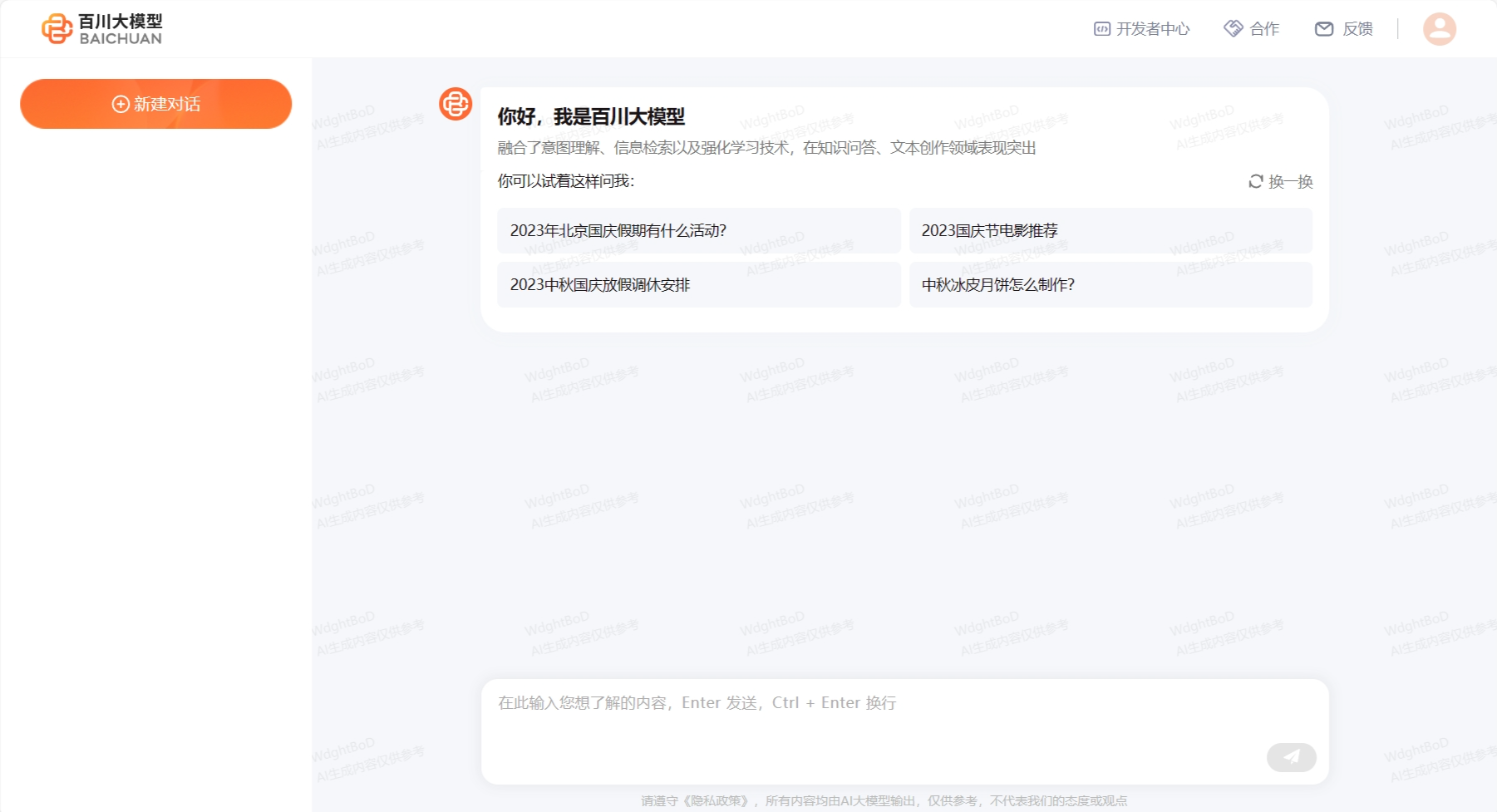Select suggestion 2023国庆节电影推荐

pyautogui.click(x=1110, y=230)
